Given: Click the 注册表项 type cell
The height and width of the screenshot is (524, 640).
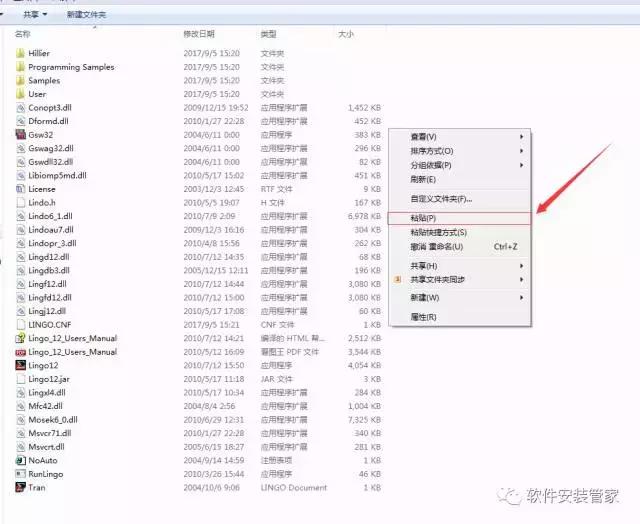Looking at the screenshot, I should (276, 460).
